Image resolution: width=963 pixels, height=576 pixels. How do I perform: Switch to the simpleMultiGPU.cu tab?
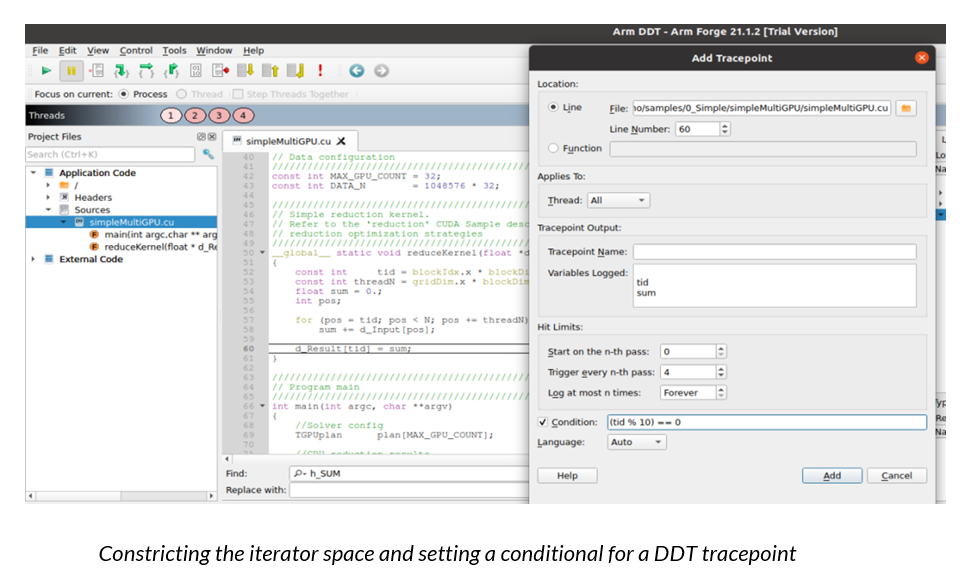[x=289, y=141]
